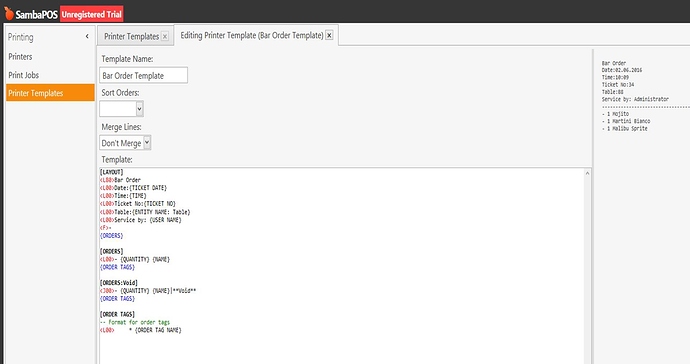Open the Sort Orders dropdown
Screen dimensions: 690x364
click(x=121, y=109)
